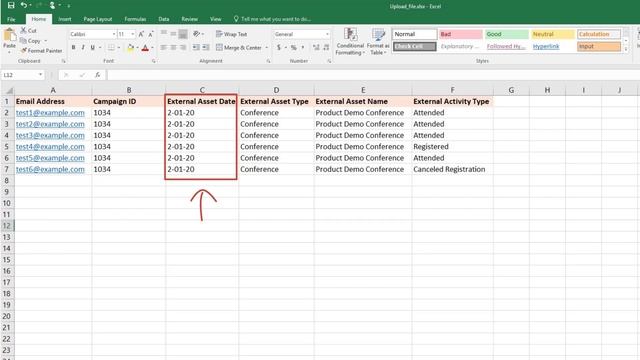Open the General number format dropdown
Screen dimensions: 640x360
click(327, 34)
